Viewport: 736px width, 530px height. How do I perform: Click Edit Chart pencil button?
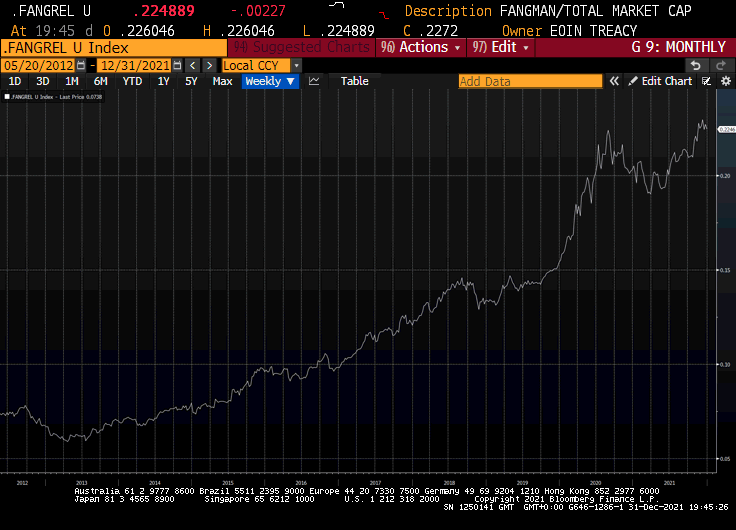[660, 81]
